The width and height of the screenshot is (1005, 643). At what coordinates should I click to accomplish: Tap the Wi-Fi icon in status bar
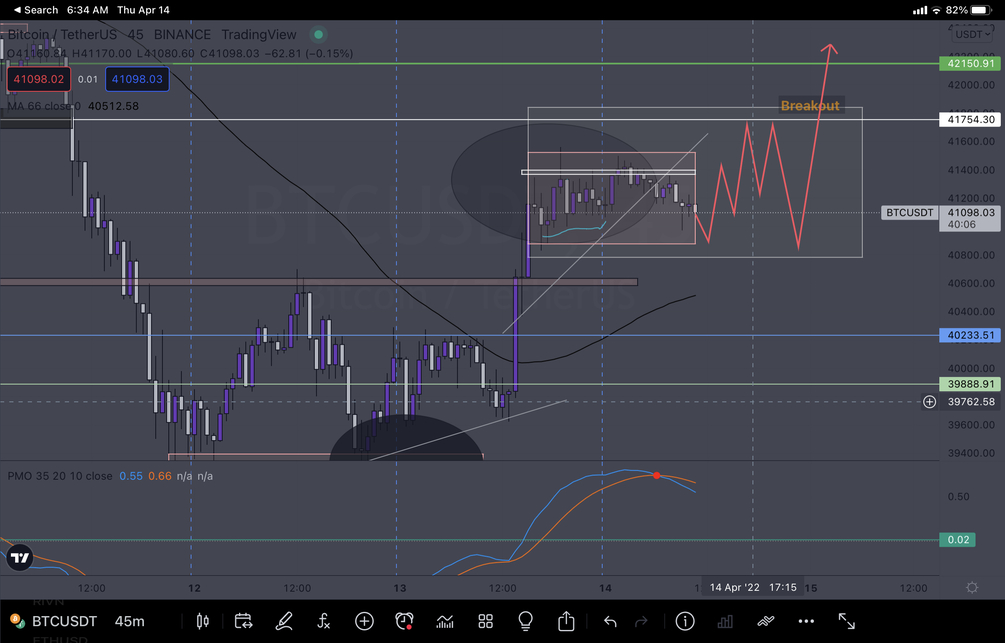[x=936, y=10]
